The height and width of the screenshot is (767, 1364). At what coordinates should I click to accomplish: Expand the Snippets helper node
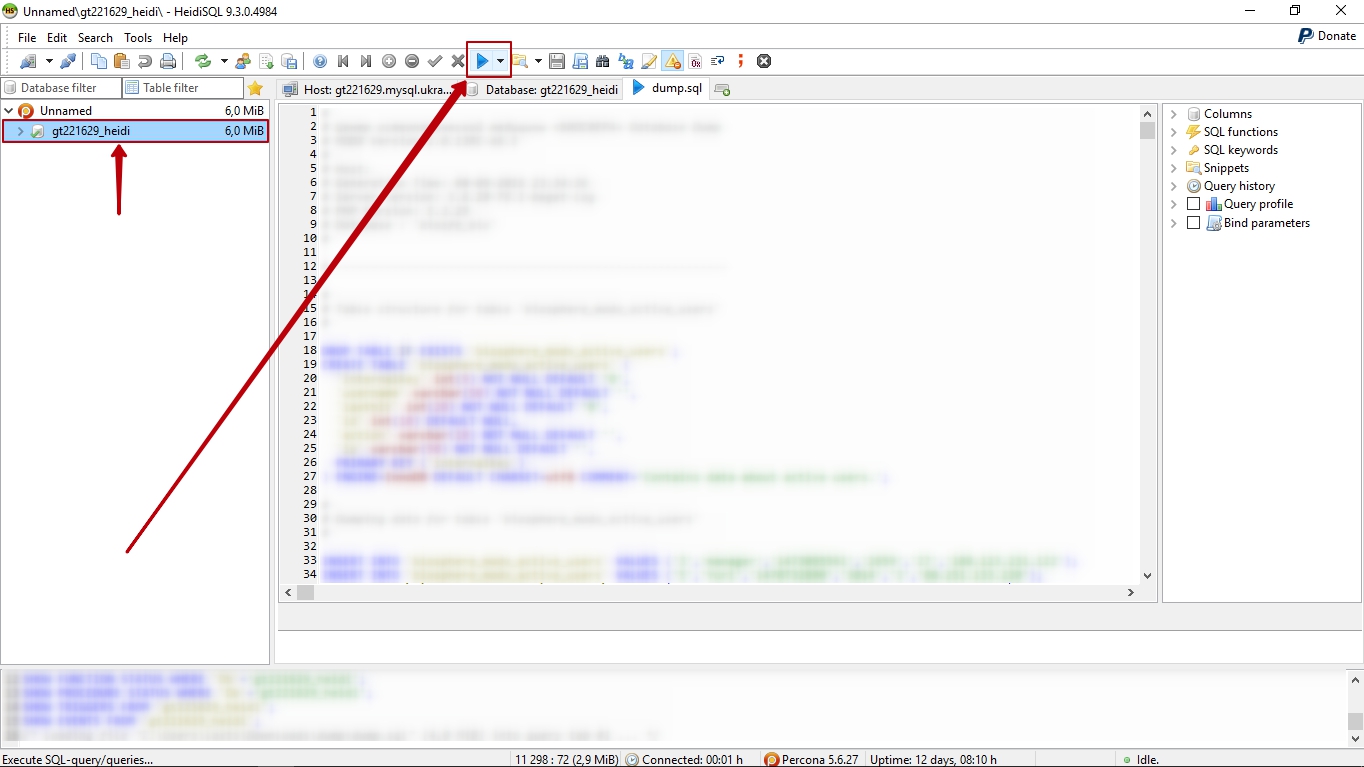tap(1174, 168)
